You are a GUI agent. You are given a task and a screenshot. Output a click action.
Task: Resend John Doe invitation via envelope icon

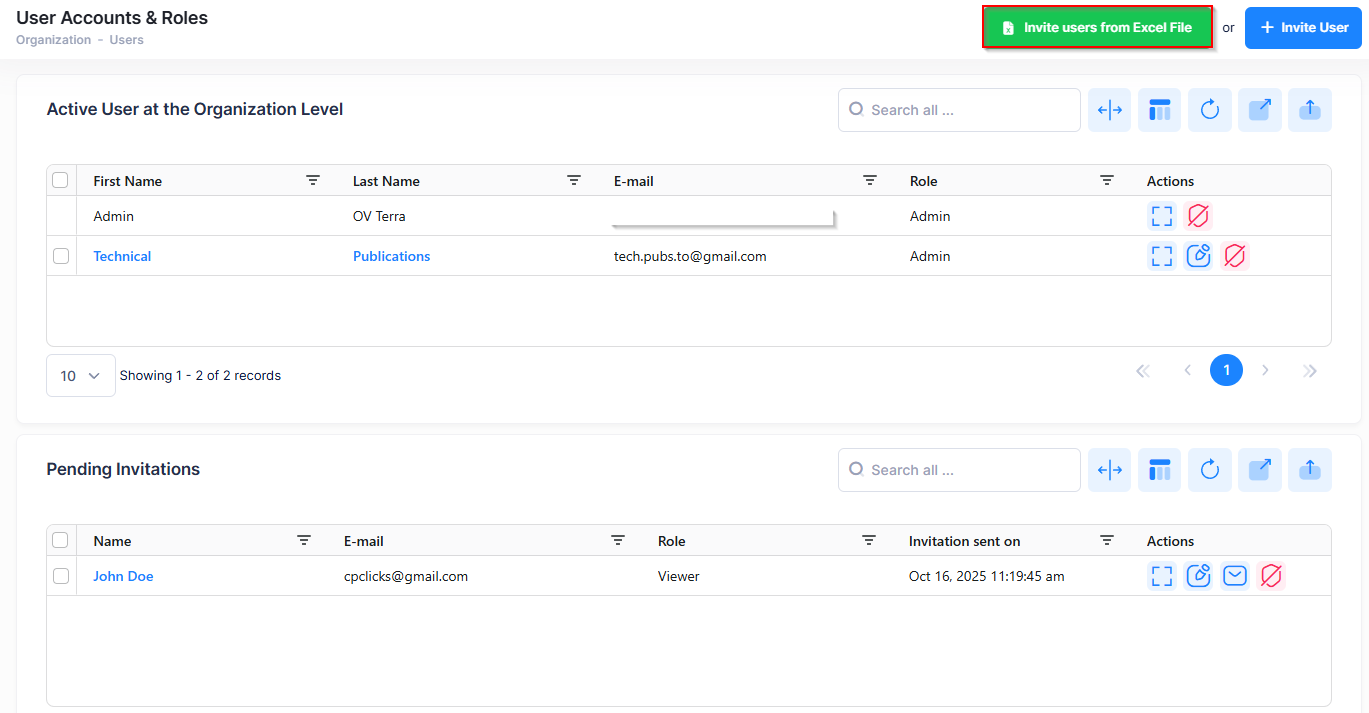1235,576
